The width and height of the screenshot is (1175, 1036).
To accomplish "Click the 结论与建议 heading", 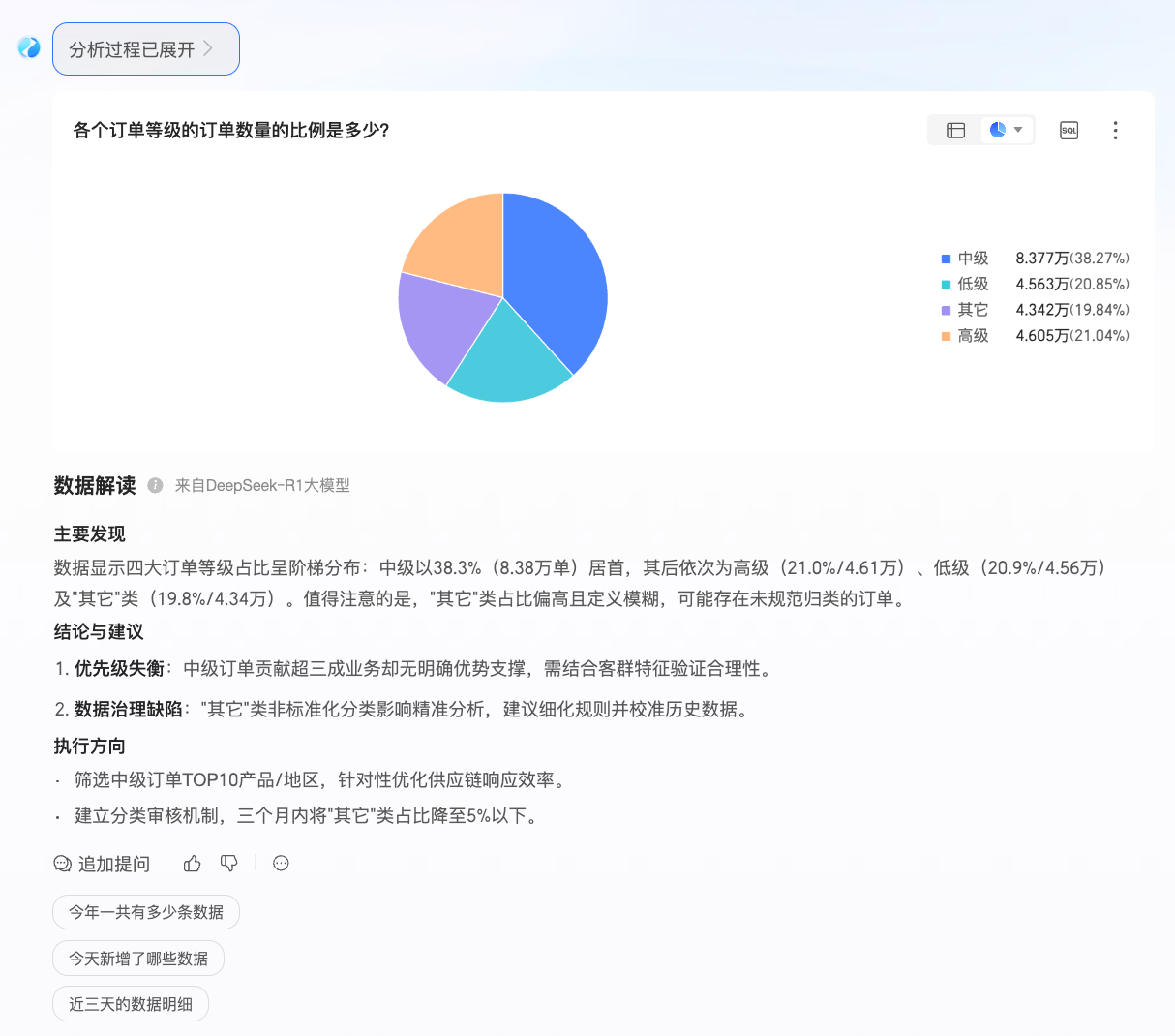I will pos(99,632).
